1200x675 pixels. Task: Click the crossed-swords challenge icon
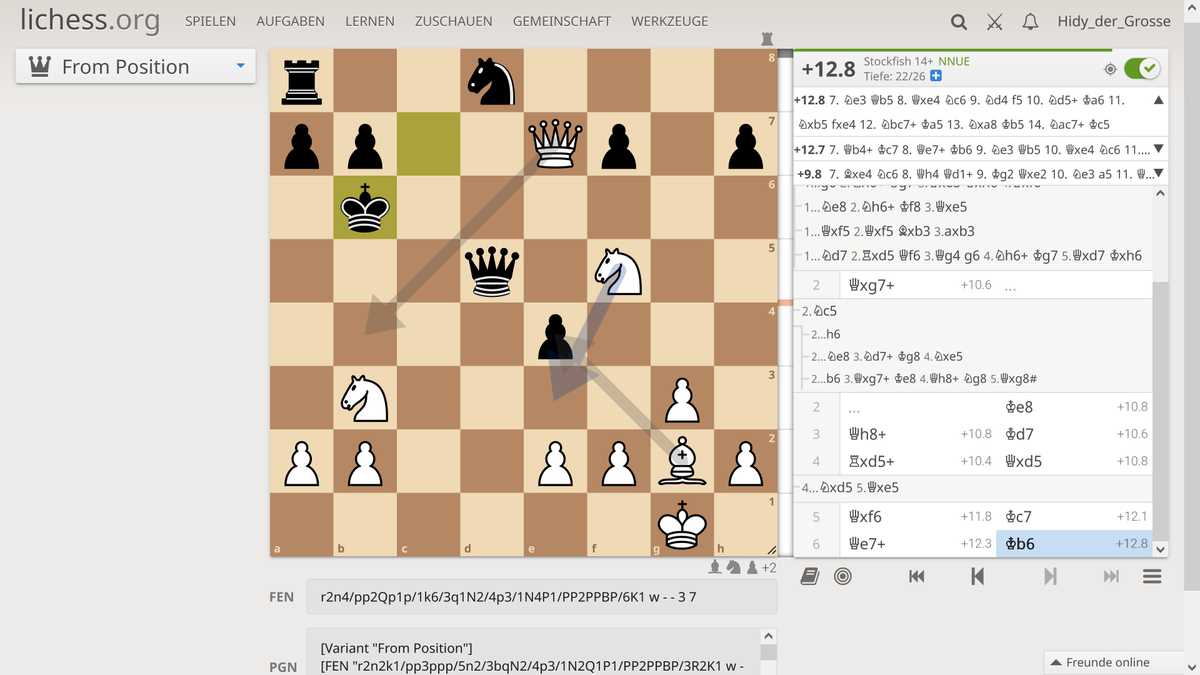pos(994,21)
